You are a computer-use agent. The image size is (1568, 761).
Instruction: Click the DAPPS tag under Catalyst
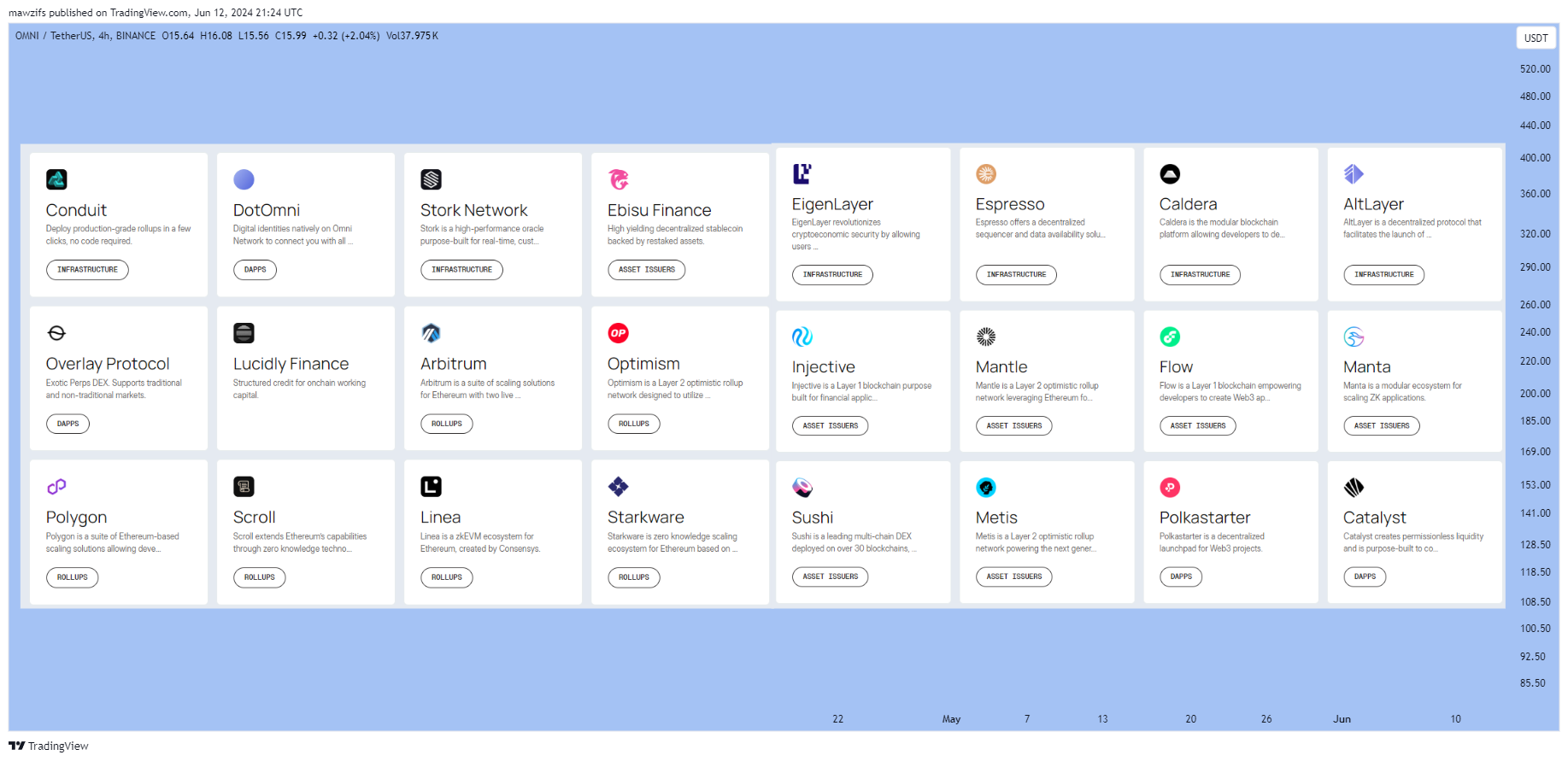click(1365, 577)
